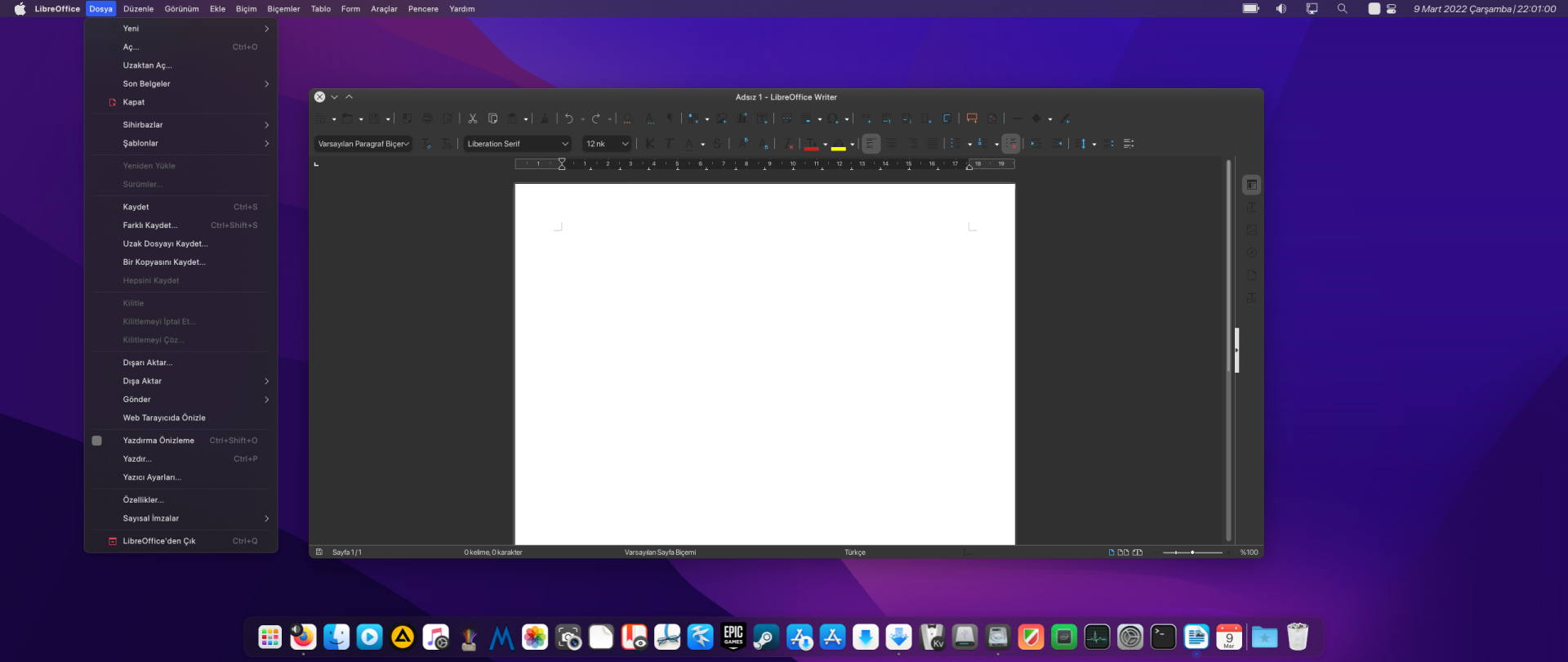1568x662 pixels.
Task: Click the Insert Image icon
Action: pyautogui.click(x=722, y=119)
